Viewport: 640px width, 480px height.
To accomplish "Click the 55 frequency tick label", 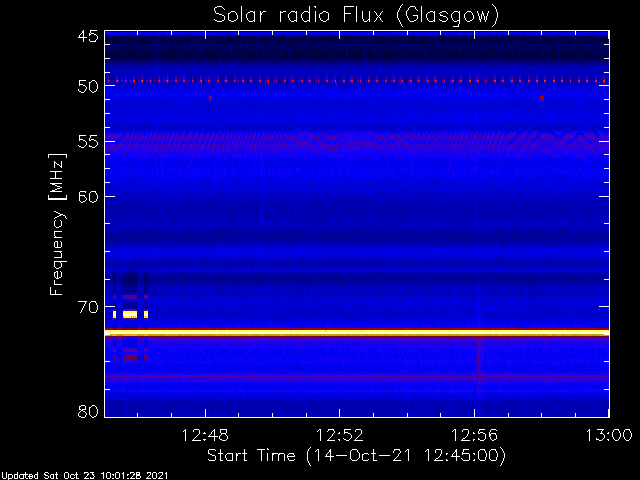I will (x=88, y=142).
